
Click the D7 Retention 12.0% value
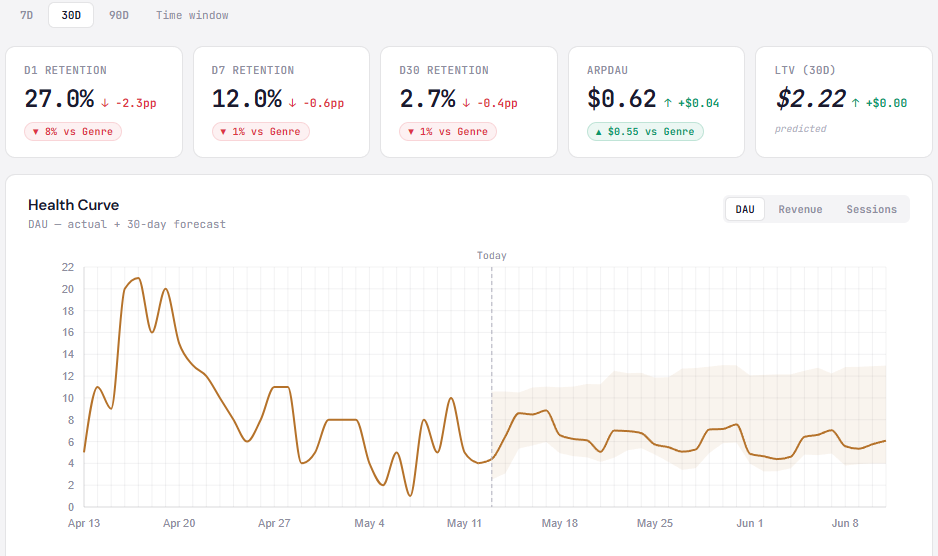[x=246, y=99]
